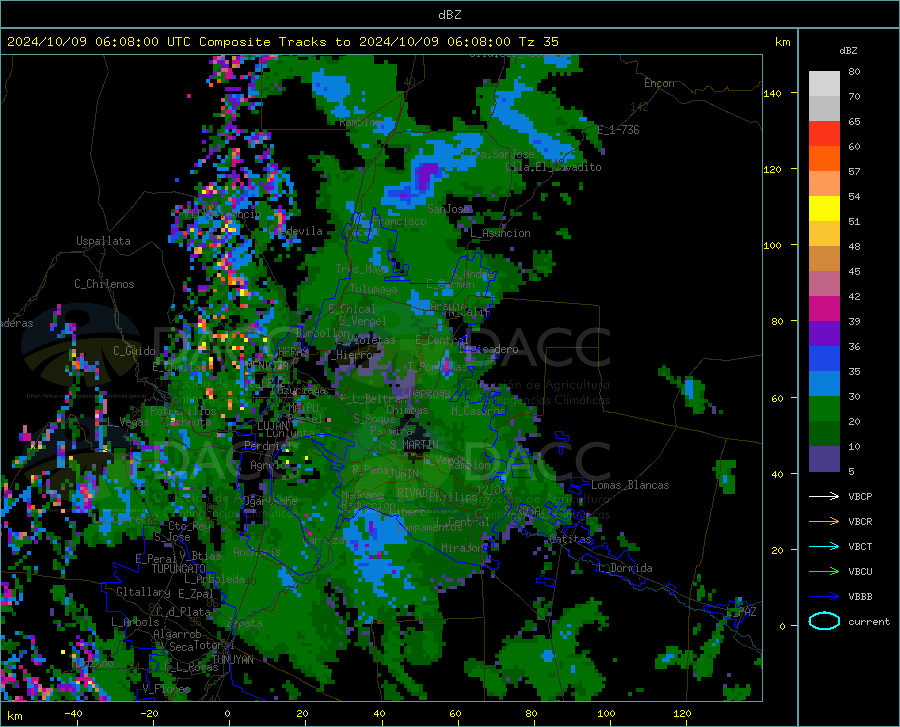
Task: Click the 'VBCU' legend label
Action: click(x=860, y=571)
